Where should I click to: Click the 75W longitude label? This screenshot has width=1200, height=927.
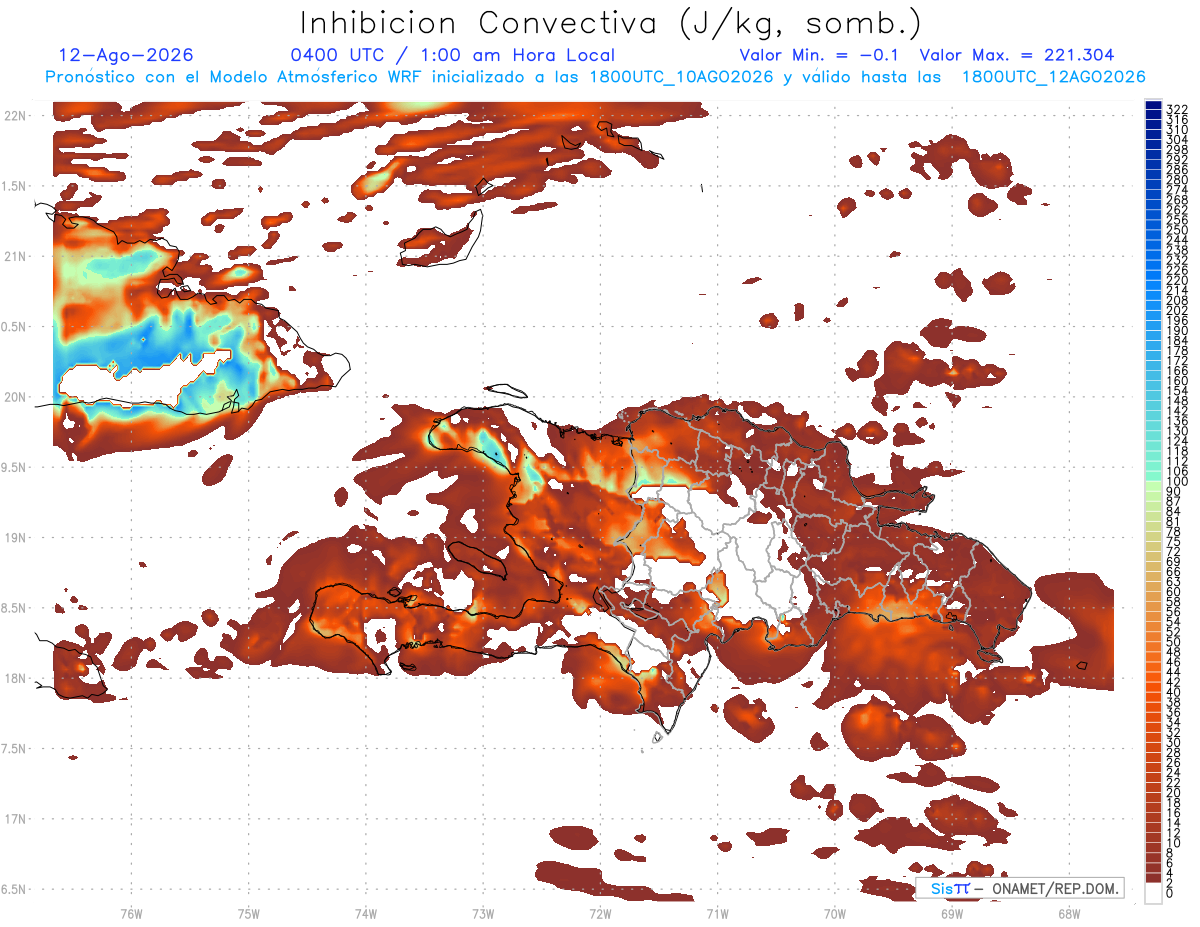(249, 912)
